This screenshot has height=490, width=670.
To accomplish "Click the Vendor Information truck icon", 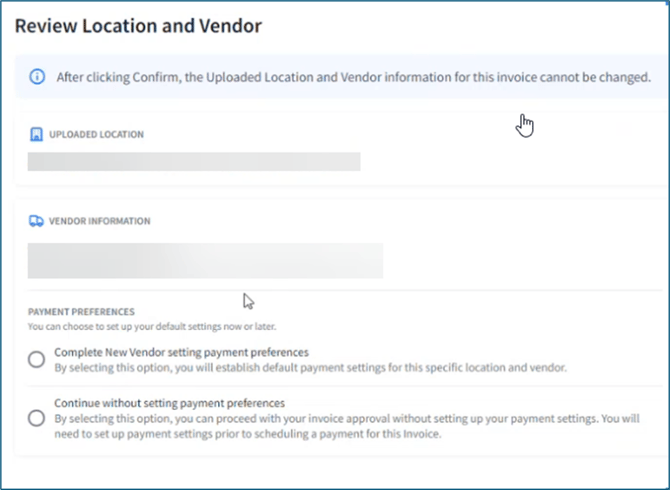I will tap(36, 221).
